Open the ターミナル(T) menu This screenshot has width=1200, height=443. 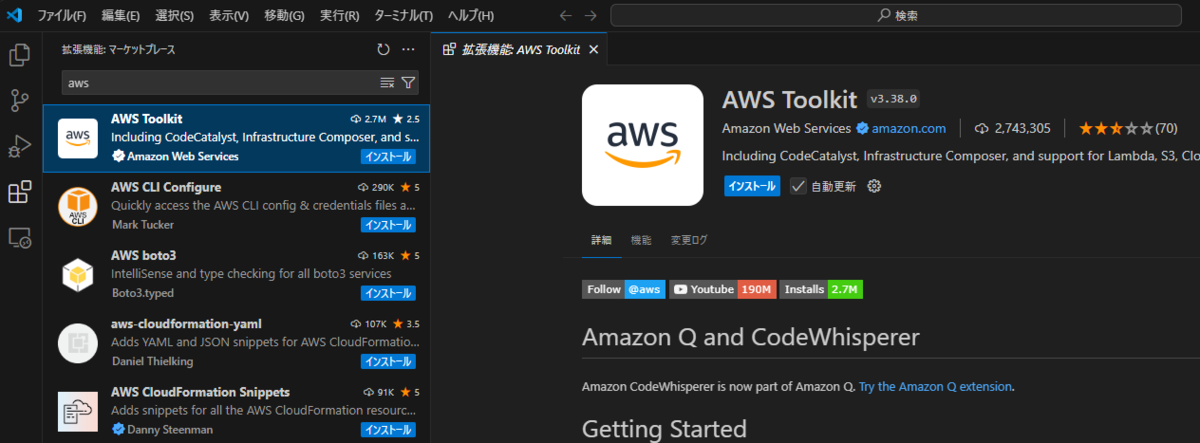[403, 15]
